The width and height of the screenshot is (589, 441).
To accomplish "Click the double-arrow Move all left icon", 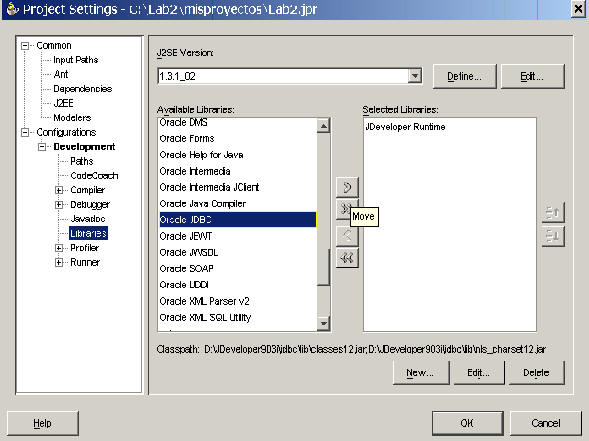I will [347, 258].
